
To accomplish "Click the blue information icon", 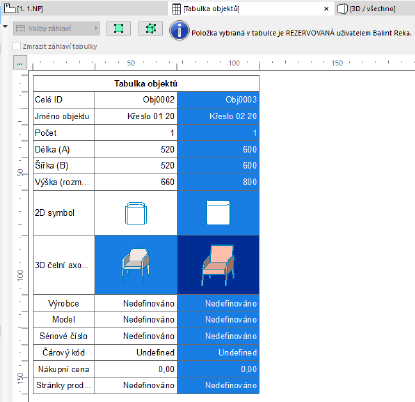I will point(179,31).
